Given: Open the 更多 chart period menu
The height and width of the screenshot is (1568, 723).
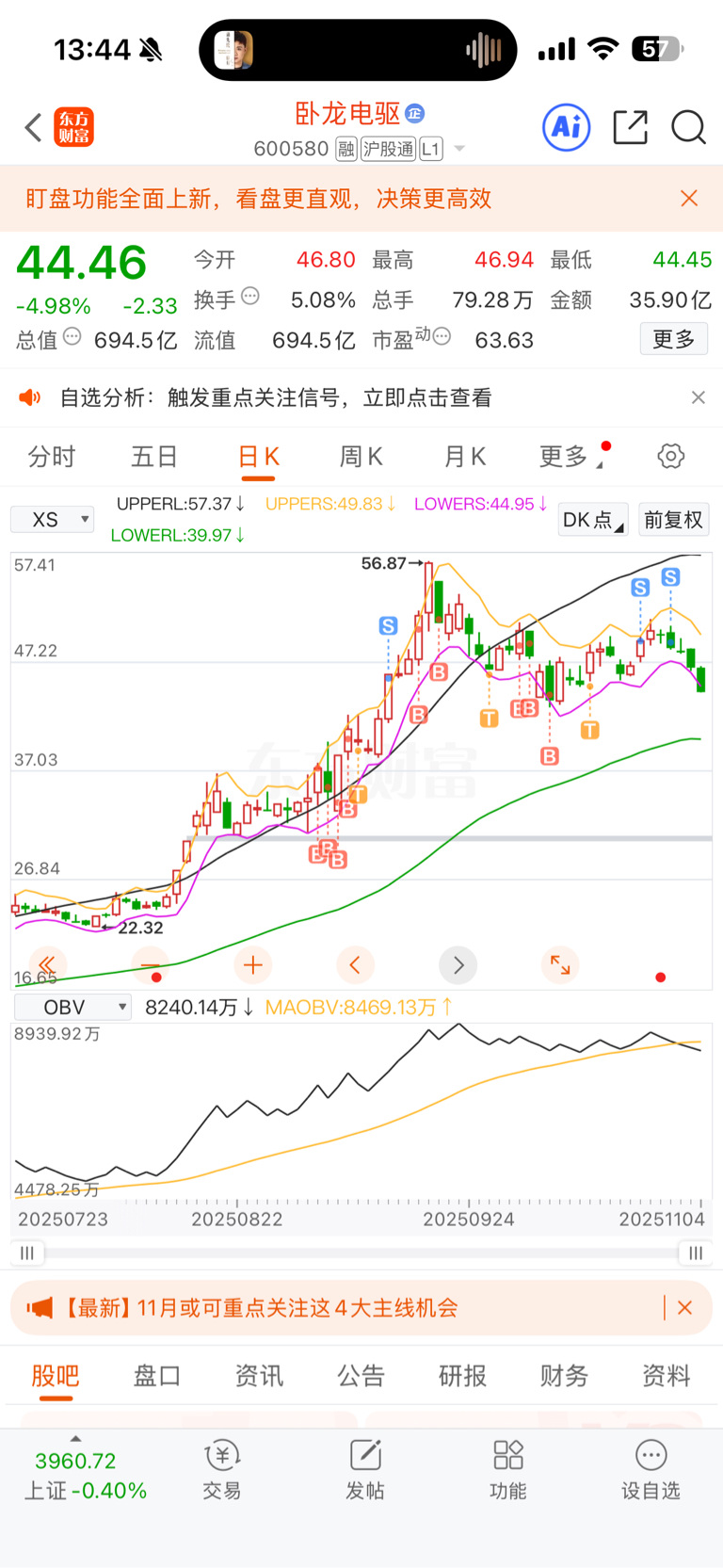Looking at the screenshot, I should 570,457.
